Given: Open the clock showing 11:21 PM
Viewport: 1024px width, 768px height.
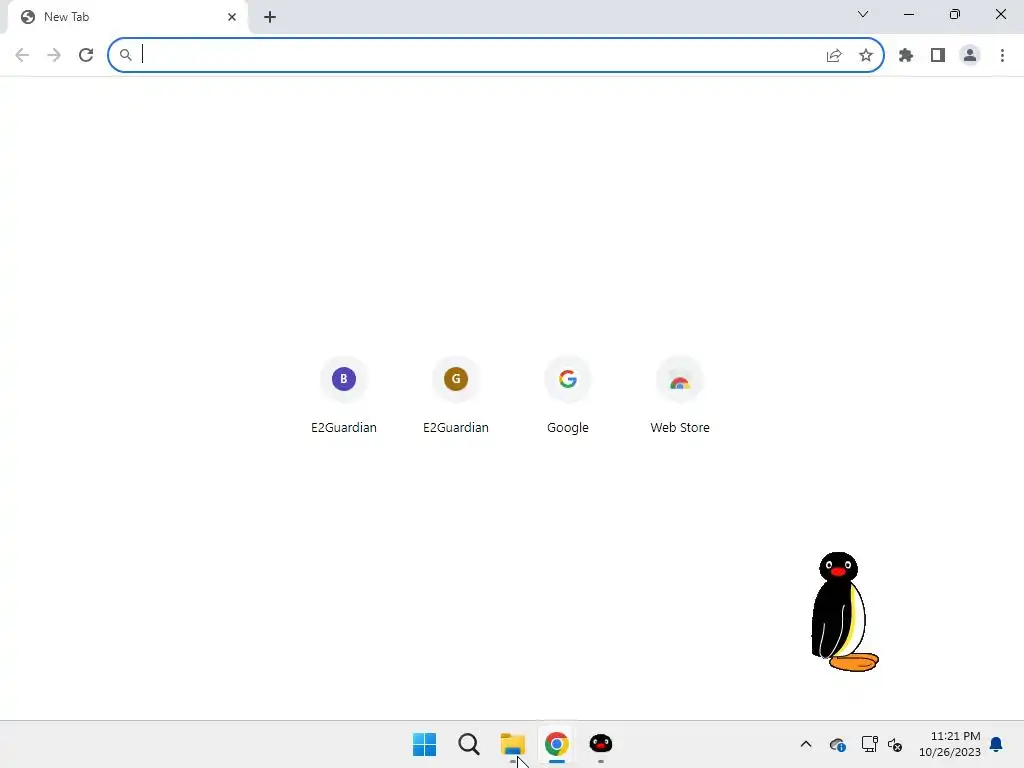Looking at the screenshot, I should pyautogui.click(x=950, y=744).
